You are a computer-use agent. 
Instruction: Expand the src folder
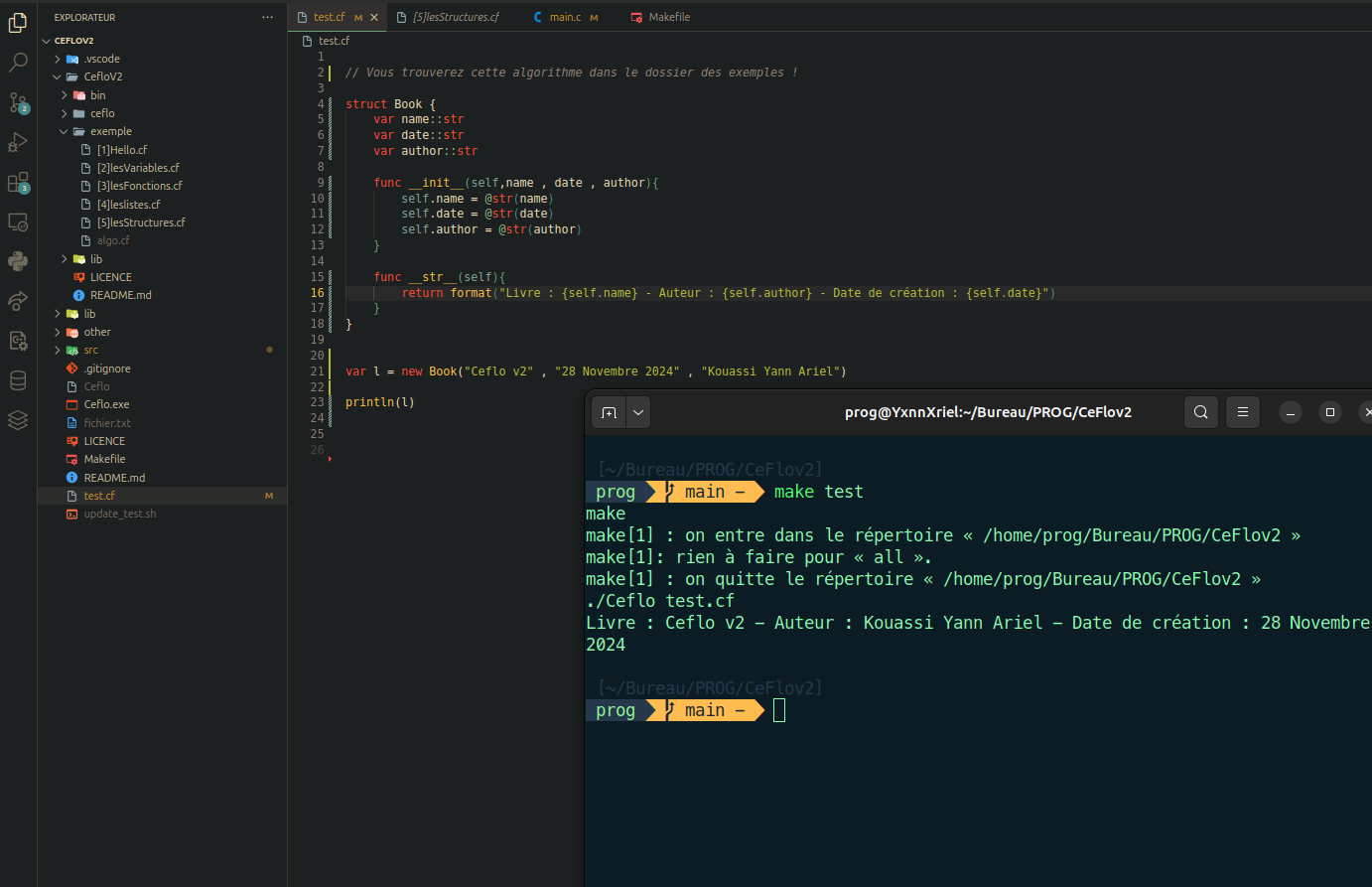(x=58, y=350)
